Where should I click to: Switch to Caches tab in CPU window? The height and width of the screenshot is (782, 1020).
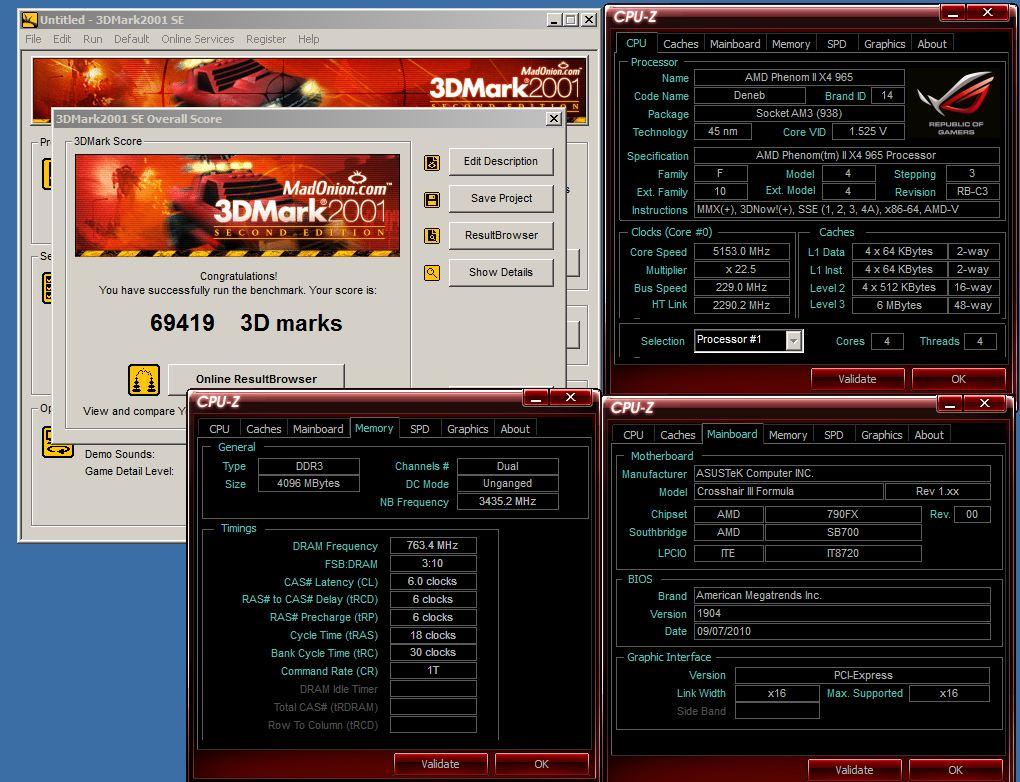[680, 44]
